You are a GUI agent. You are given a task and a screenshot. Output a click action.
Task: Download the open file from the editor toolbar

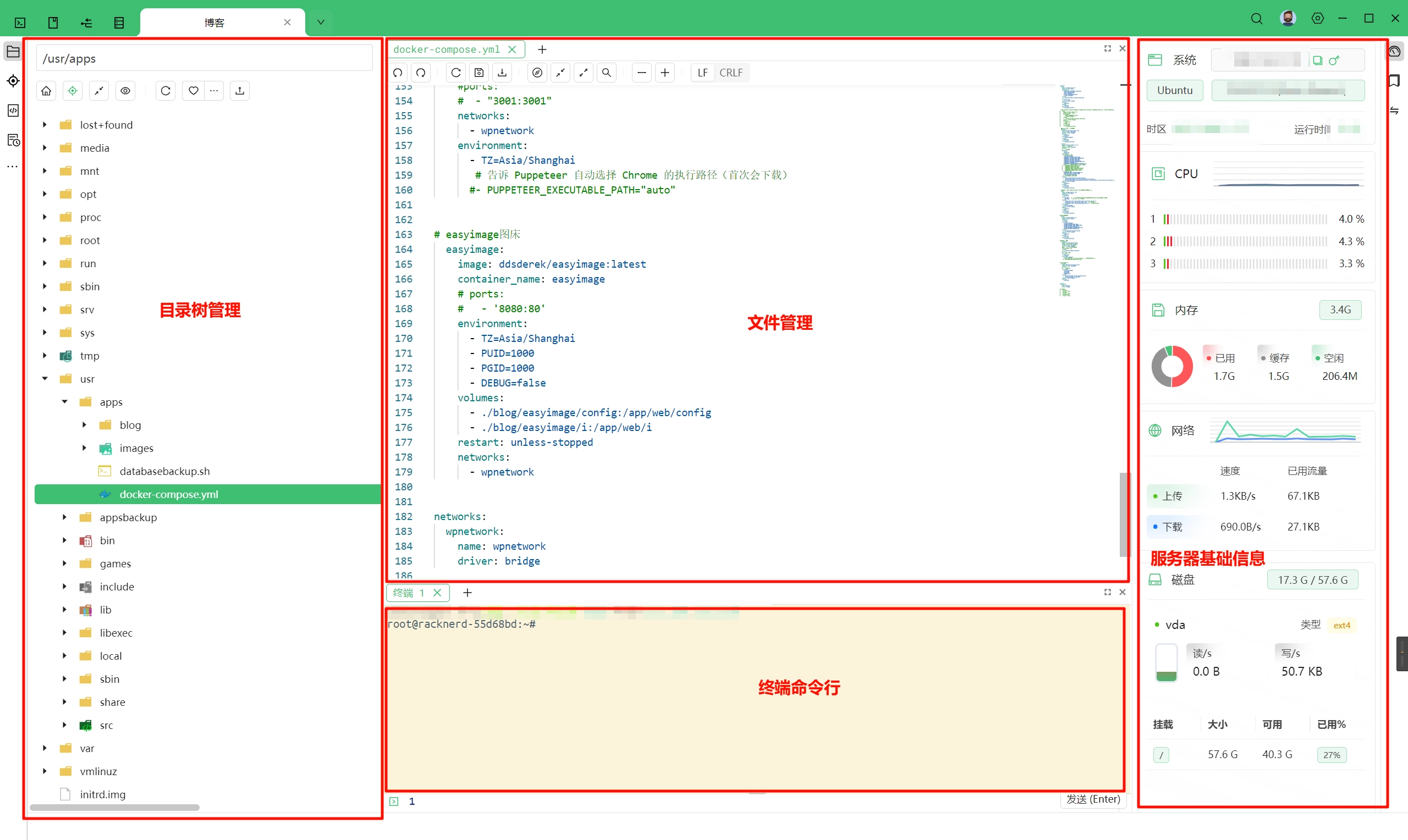tap(502, 73)
